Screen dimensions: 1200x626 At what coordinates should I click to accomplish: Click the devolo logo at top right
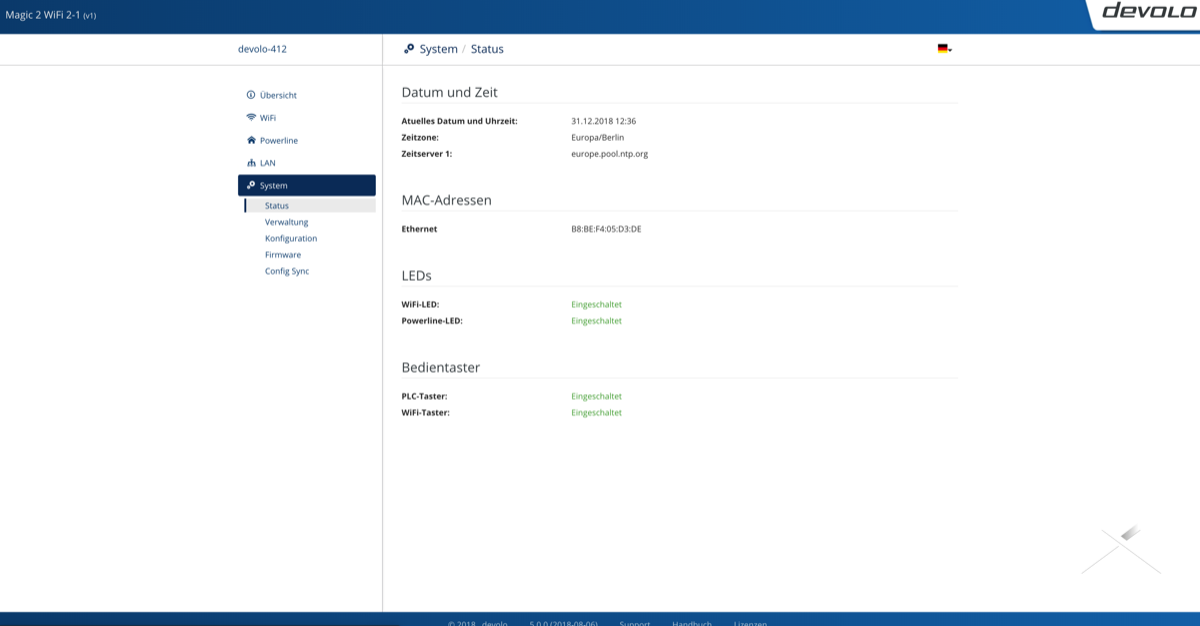click(1144, 11)
